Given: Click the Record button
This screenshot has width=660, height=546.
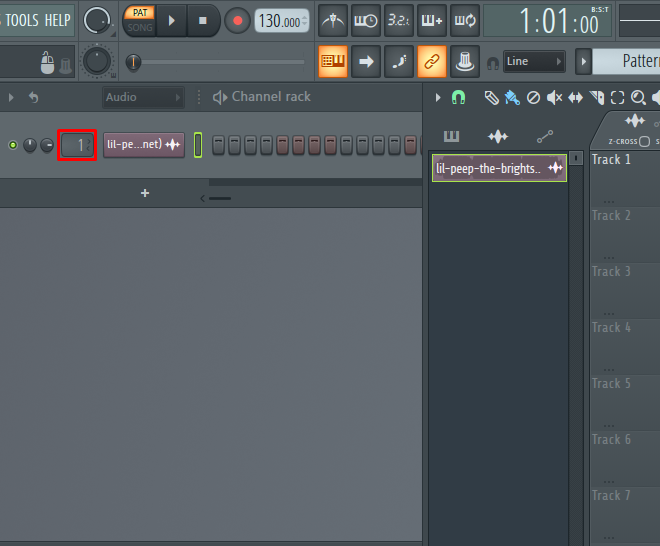Looking at the screenshot, I should pos(237,20).
